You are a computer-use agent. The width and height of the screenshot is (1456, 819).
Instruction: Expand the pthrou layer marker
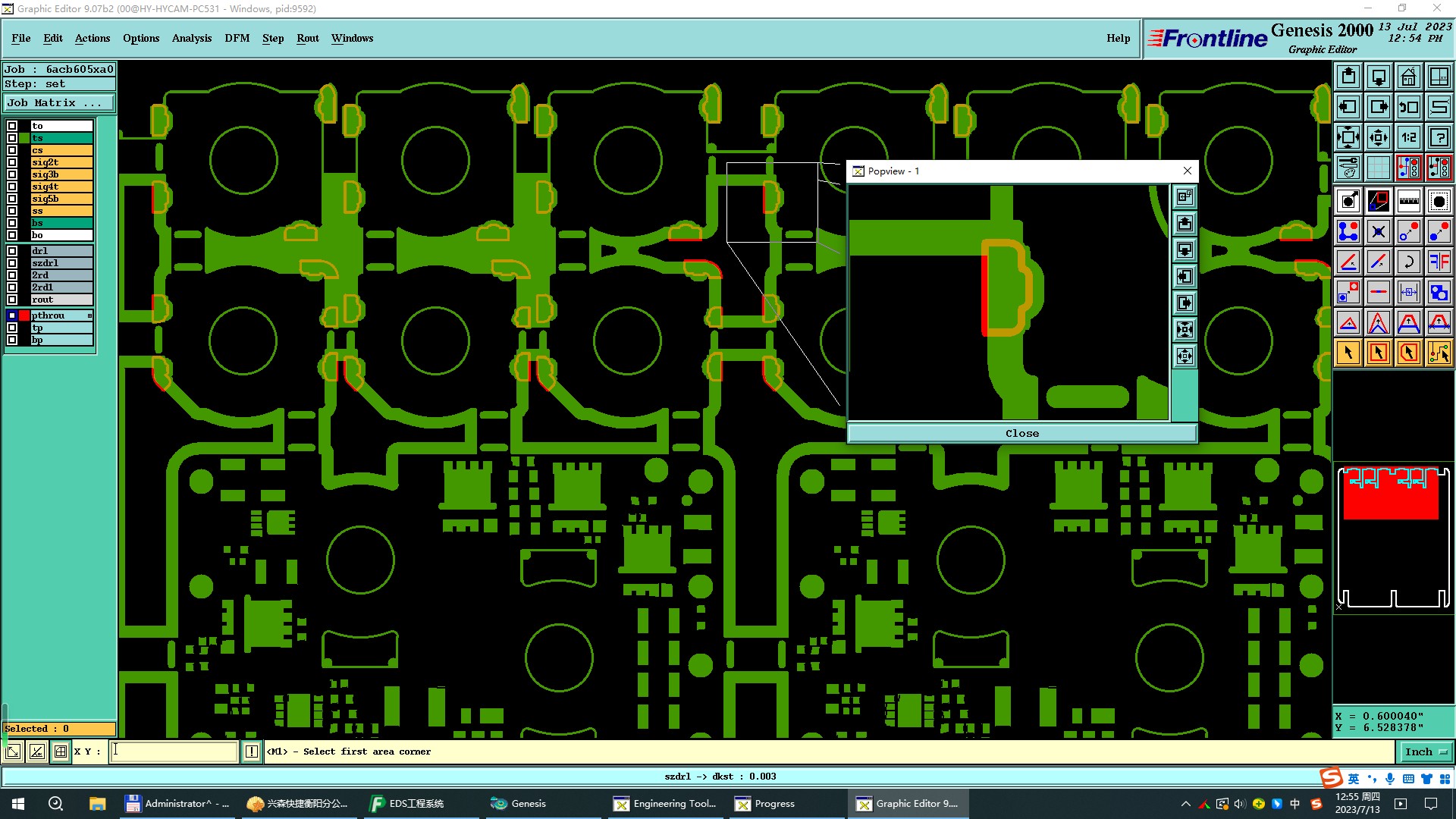pyautogui.click(x=90, y=315)
